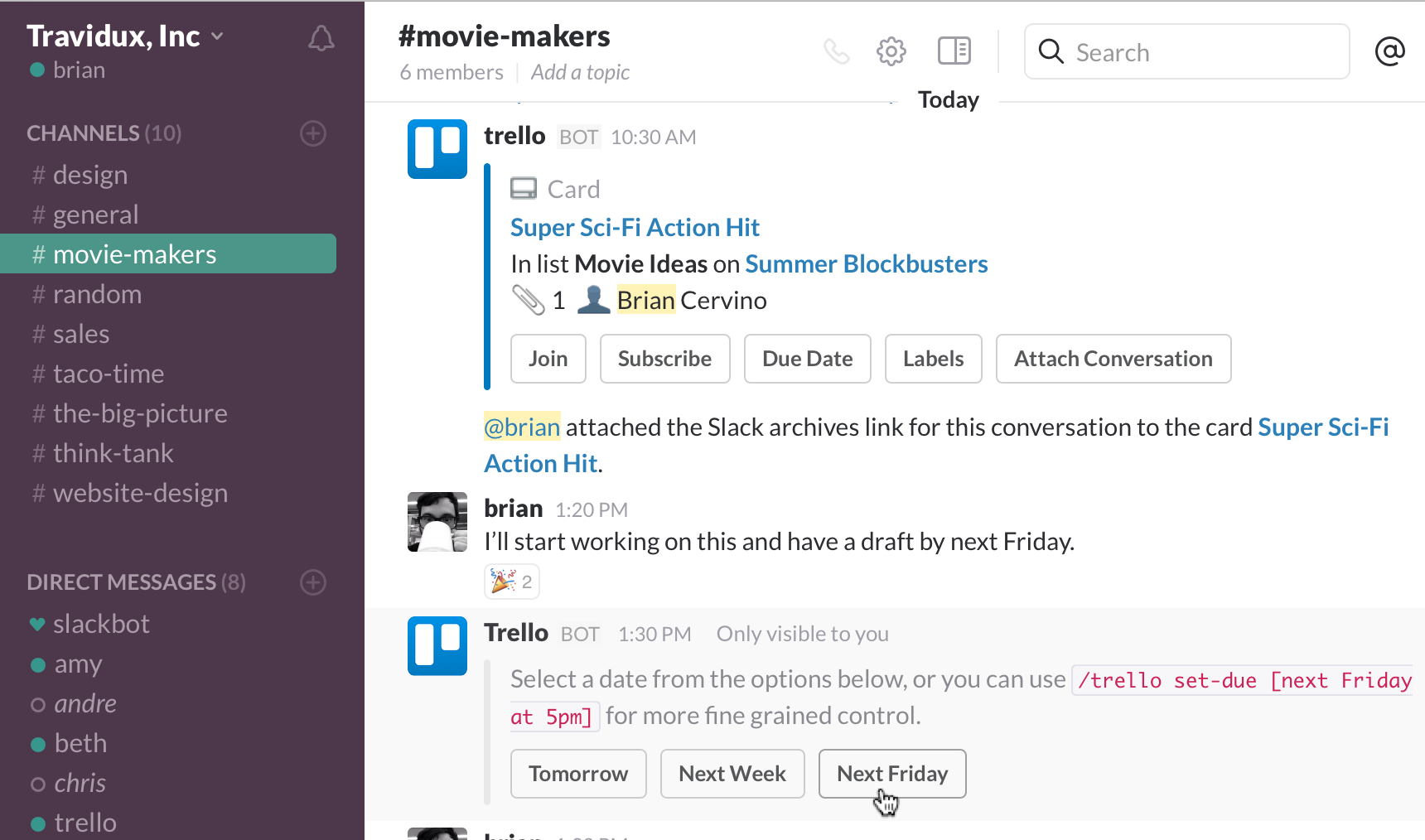Open direct message with chris
Viewport: 1425px width, 840px height.
(168, 783)
